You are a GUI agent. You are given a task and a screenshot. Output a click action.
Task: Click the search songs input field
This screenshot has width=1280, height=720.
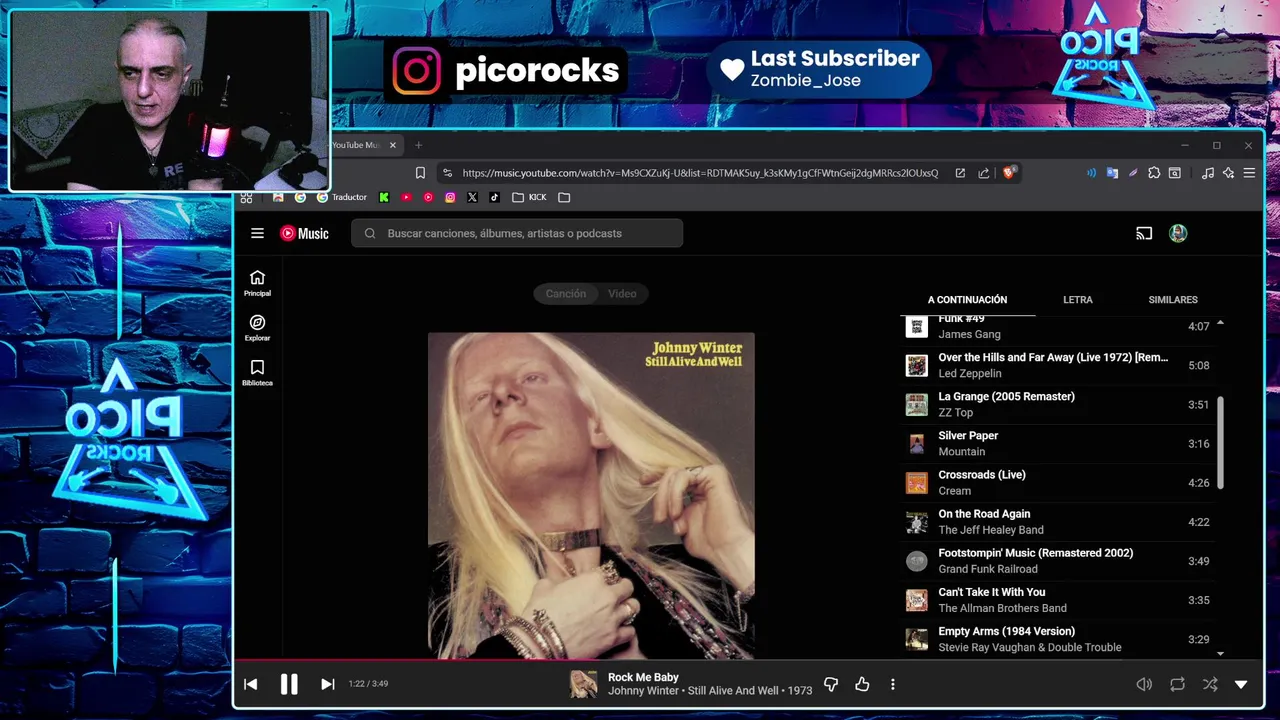point(517,233)
